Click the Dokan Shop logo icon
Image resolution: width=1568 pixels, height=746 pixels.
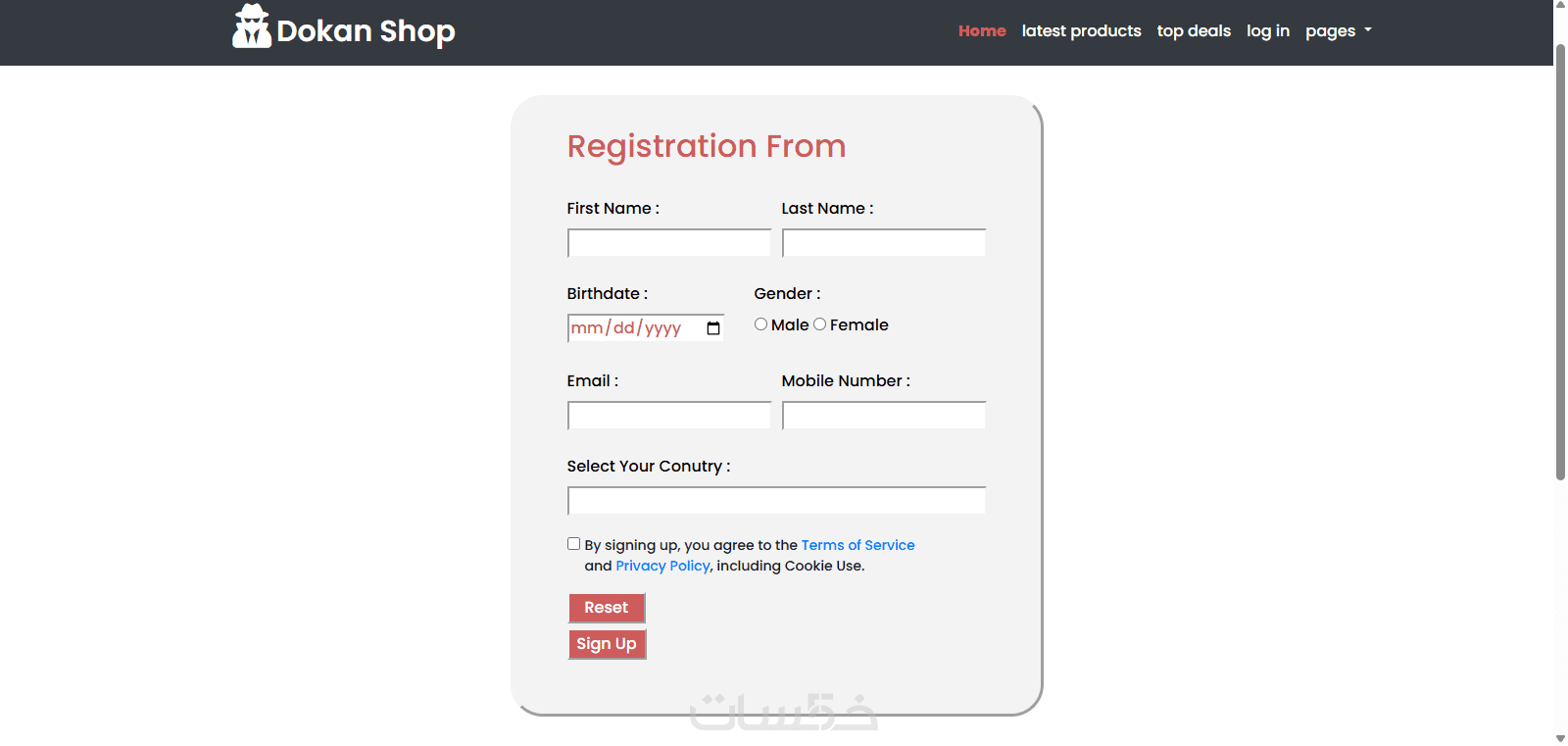[x=252, y=26]
